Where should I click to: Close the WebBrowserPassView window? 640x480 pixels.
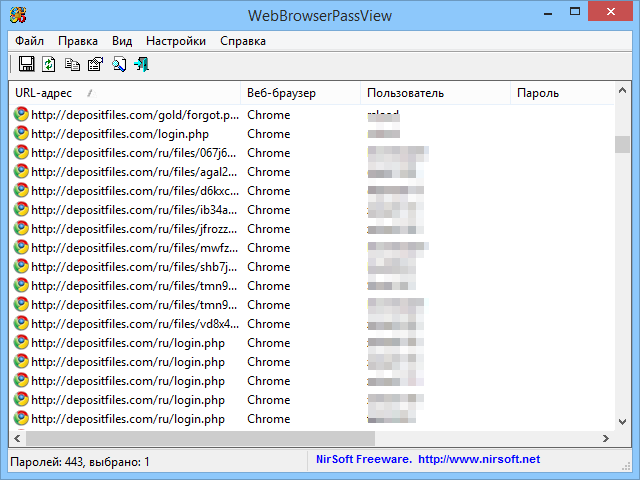611,11
